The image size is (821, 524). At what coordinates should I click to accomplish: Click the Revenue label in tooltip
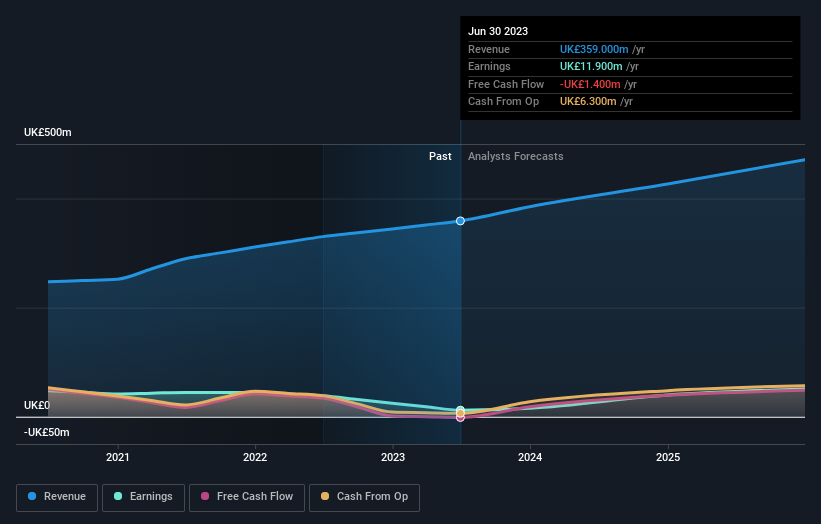click(x=489, y=49)
